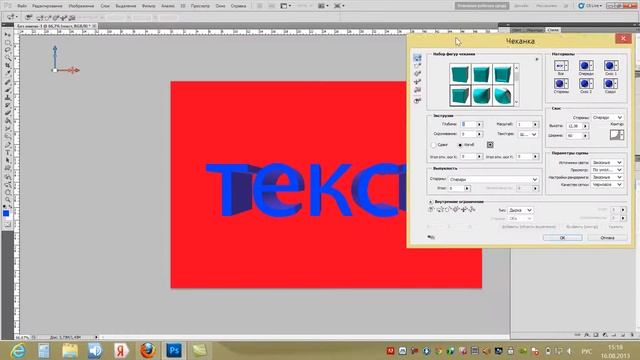Open the Источники света dropdown
This screenshot has height=360, width=640.
[x=607, y=162]
